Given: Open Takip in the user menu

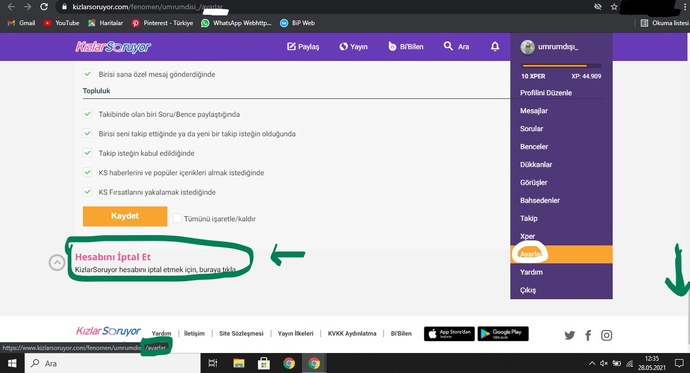Looking at the screenshot, I should 529,219.
